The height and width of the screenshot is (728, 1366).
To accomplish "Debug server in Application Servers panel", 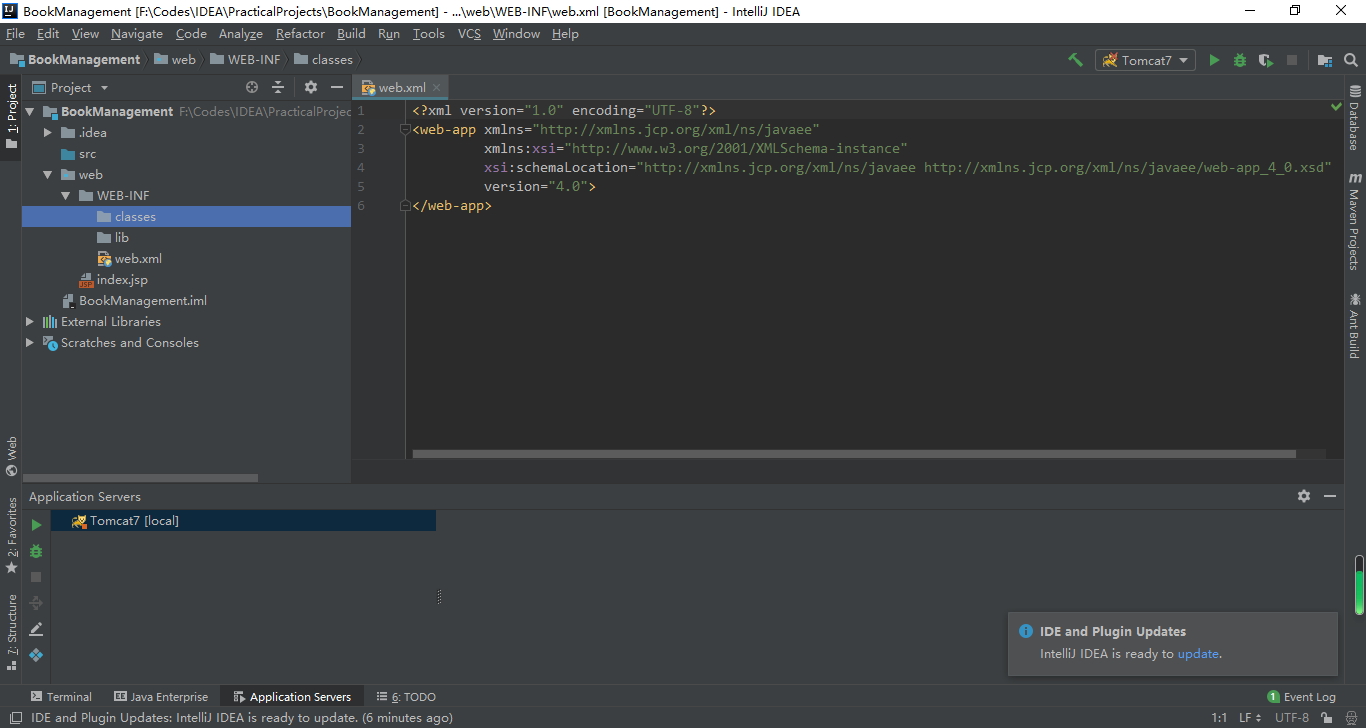I will [36, 551].
